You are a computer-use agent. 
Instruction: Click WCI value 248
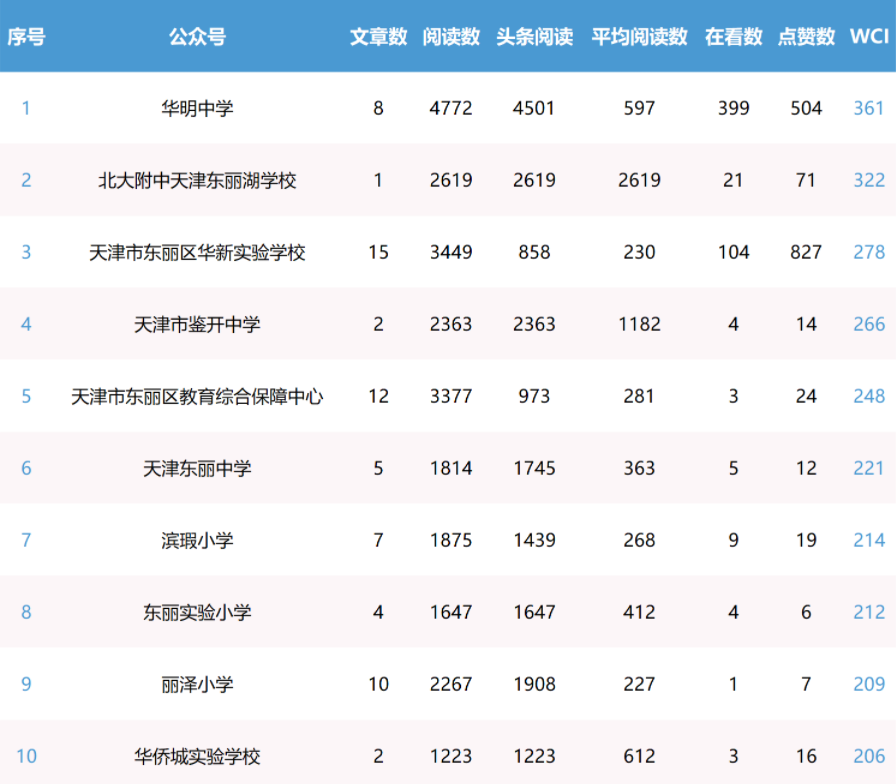pos(869,396)
